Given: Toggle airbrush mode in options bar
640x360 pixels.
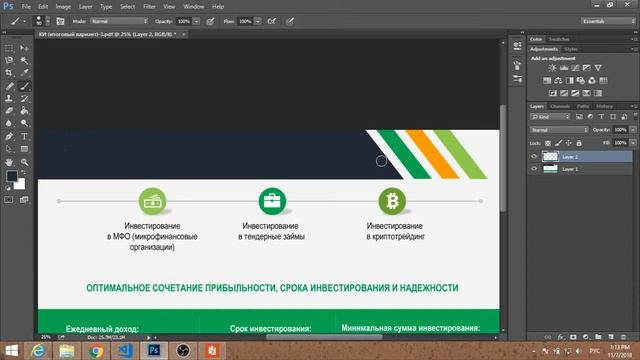Looking at the screenshot, I should pyautogui.click(x=272, y=21).
